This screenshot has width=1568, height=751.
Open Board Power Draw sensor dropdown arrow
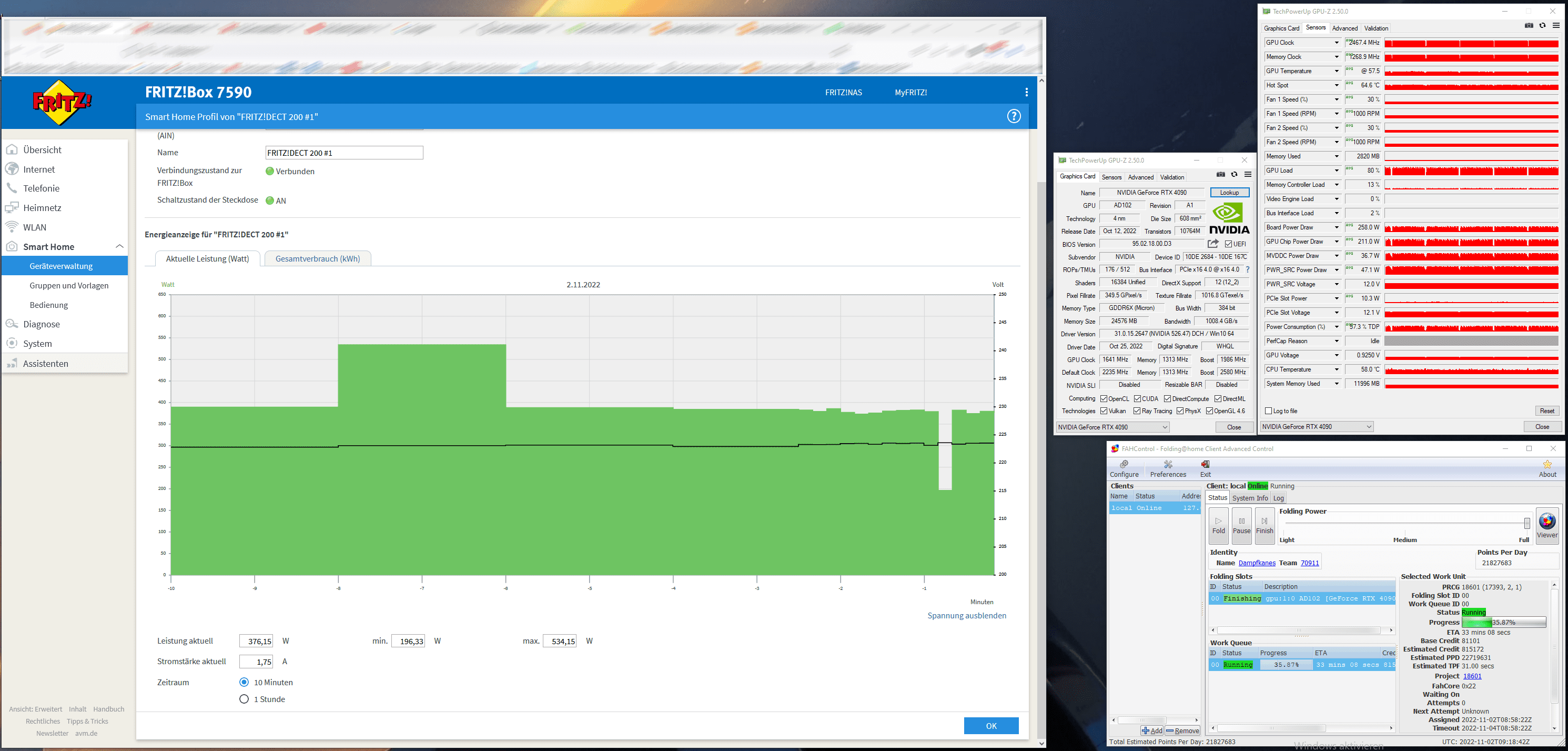tap(1337, 227)
